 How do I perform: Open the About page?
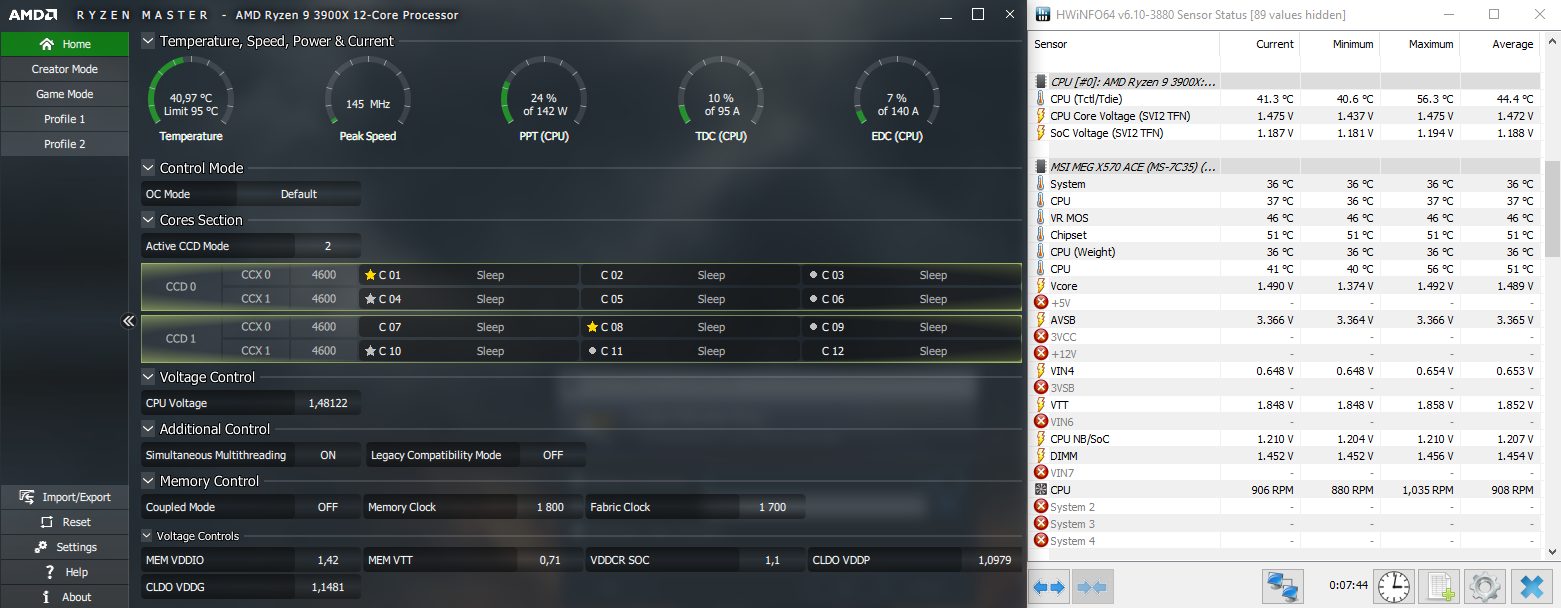pyautogui.click(x=64, y=597)
